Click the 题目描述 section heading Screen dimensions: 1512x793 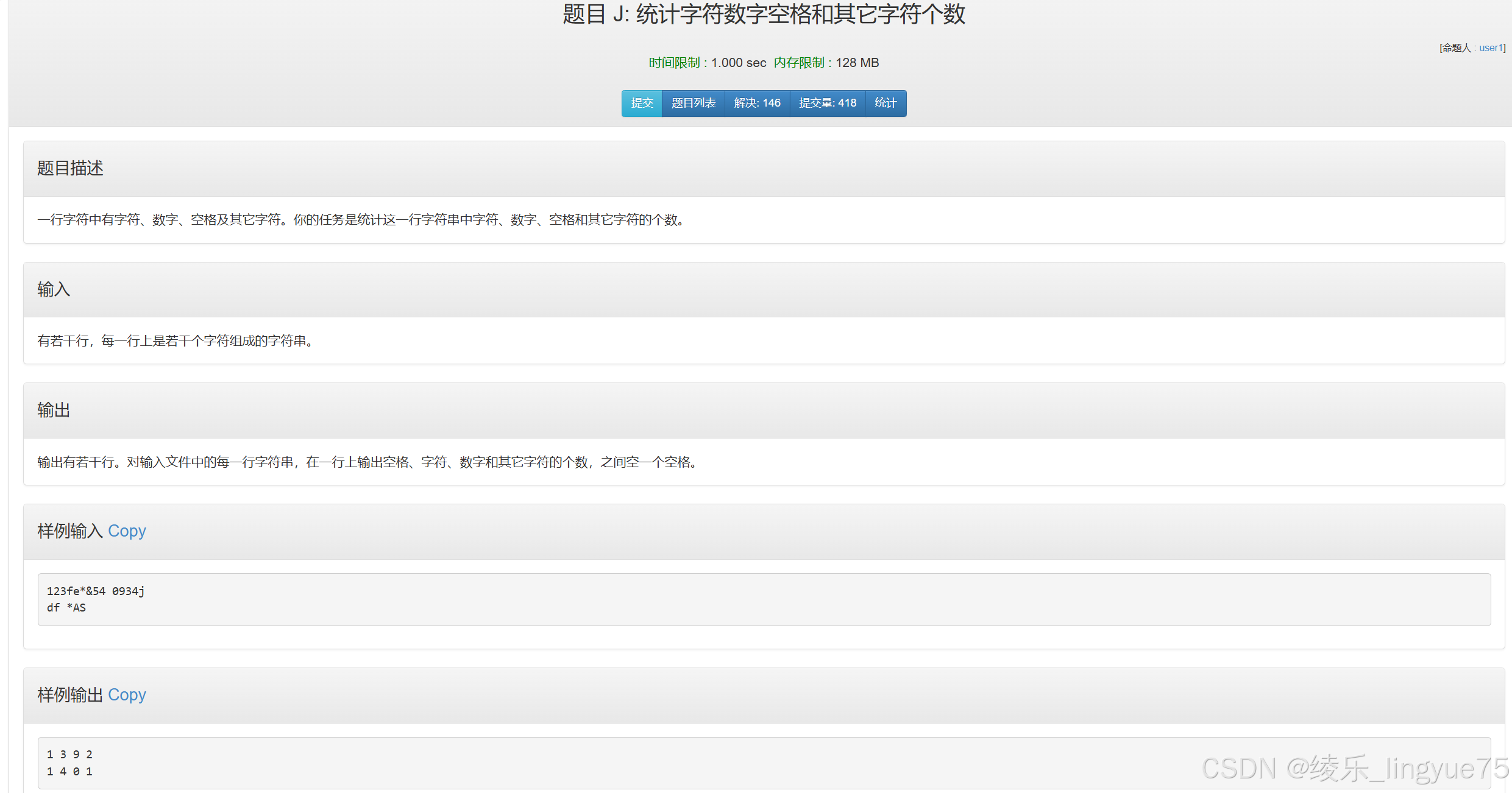(x=70, y=168)
